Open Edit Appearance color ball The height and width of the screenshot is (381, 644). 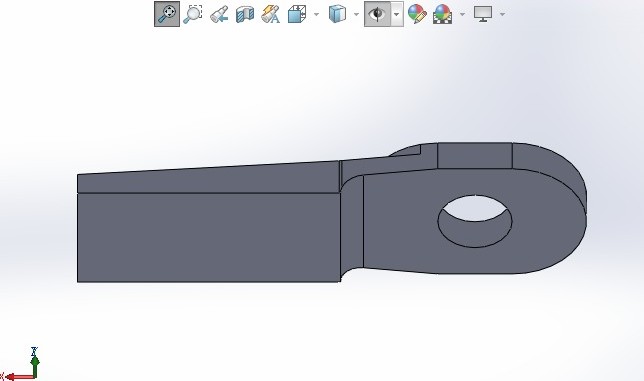click(x=417, y=14)
